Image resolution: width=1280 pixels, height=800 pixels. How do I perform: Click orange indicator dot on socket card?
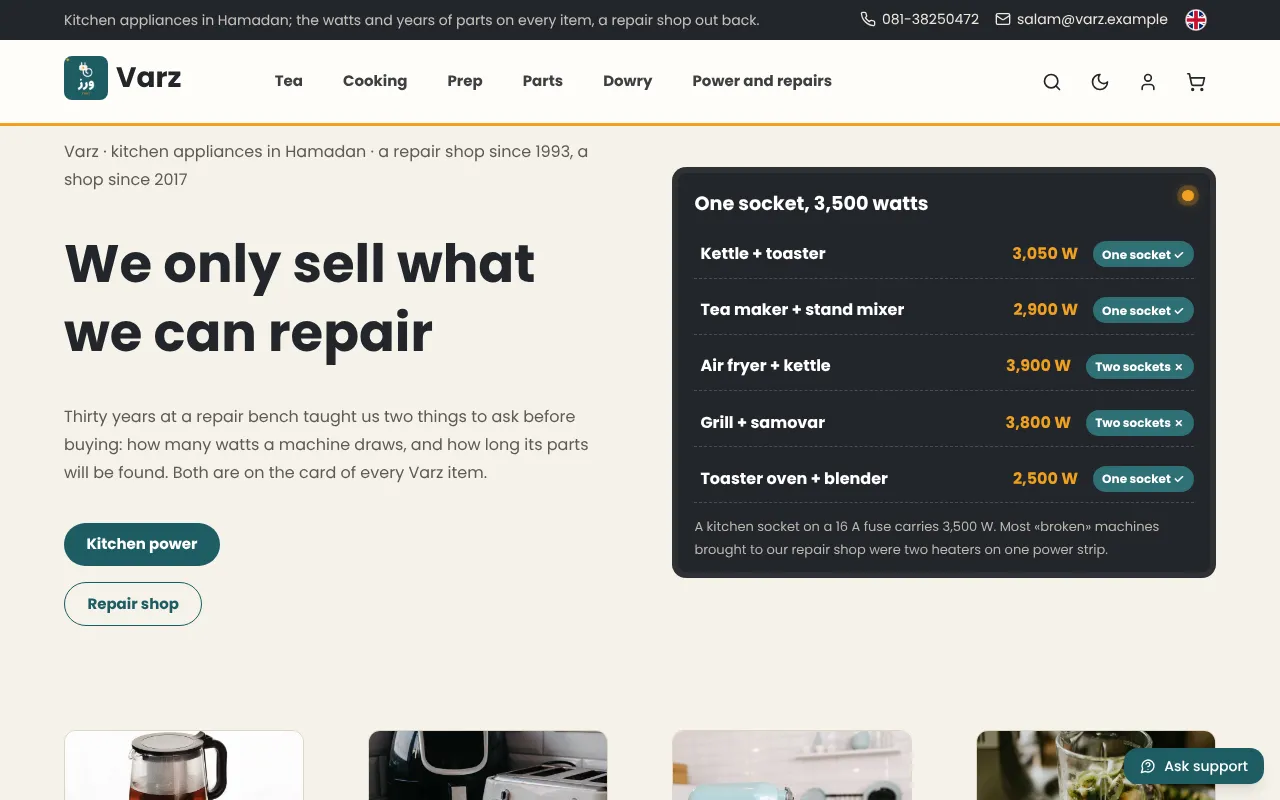pyautogui.click(x=1188, y=195)
